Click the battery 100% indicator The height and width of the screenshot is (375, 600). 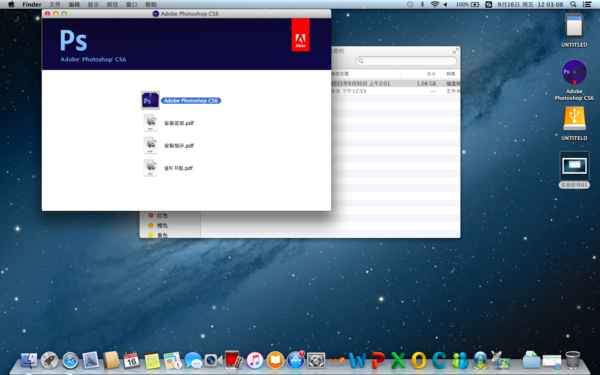468,5
